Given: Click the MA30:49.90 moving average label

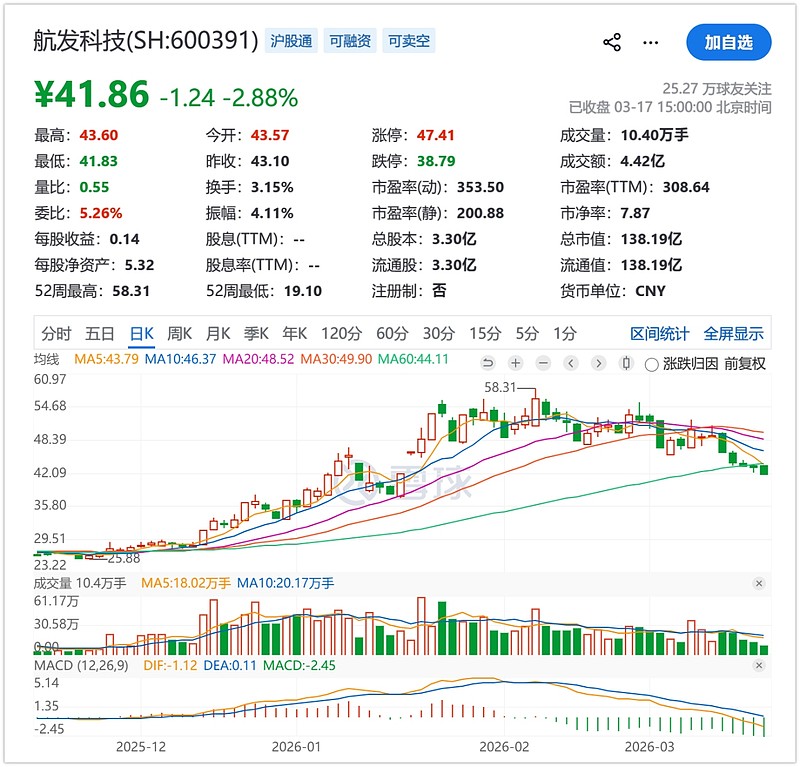Looking at the screenshot, I should point(336,359).
